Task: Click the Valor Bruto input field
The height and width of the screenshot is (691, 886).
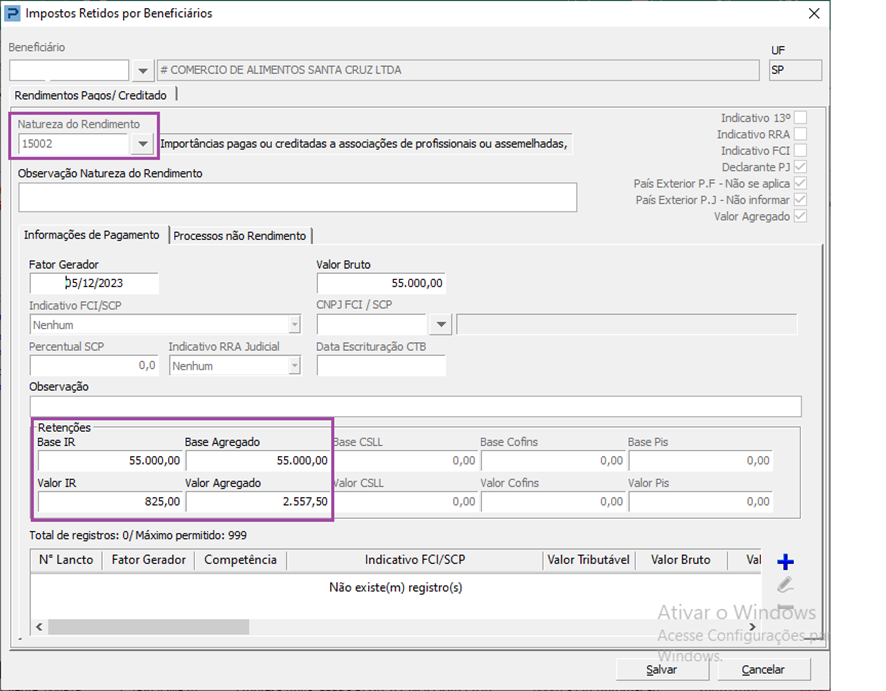Action: (x=381, y=283)
